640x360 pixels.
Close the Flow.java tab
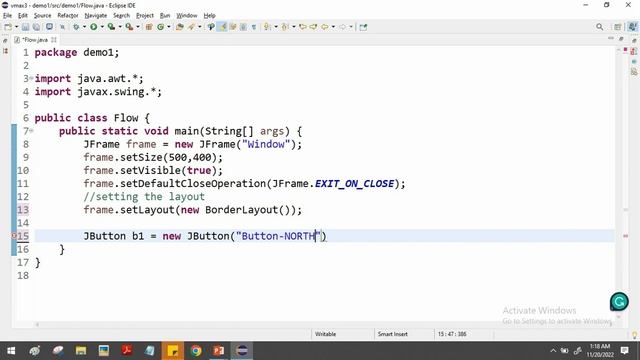[x=54, y=40]
